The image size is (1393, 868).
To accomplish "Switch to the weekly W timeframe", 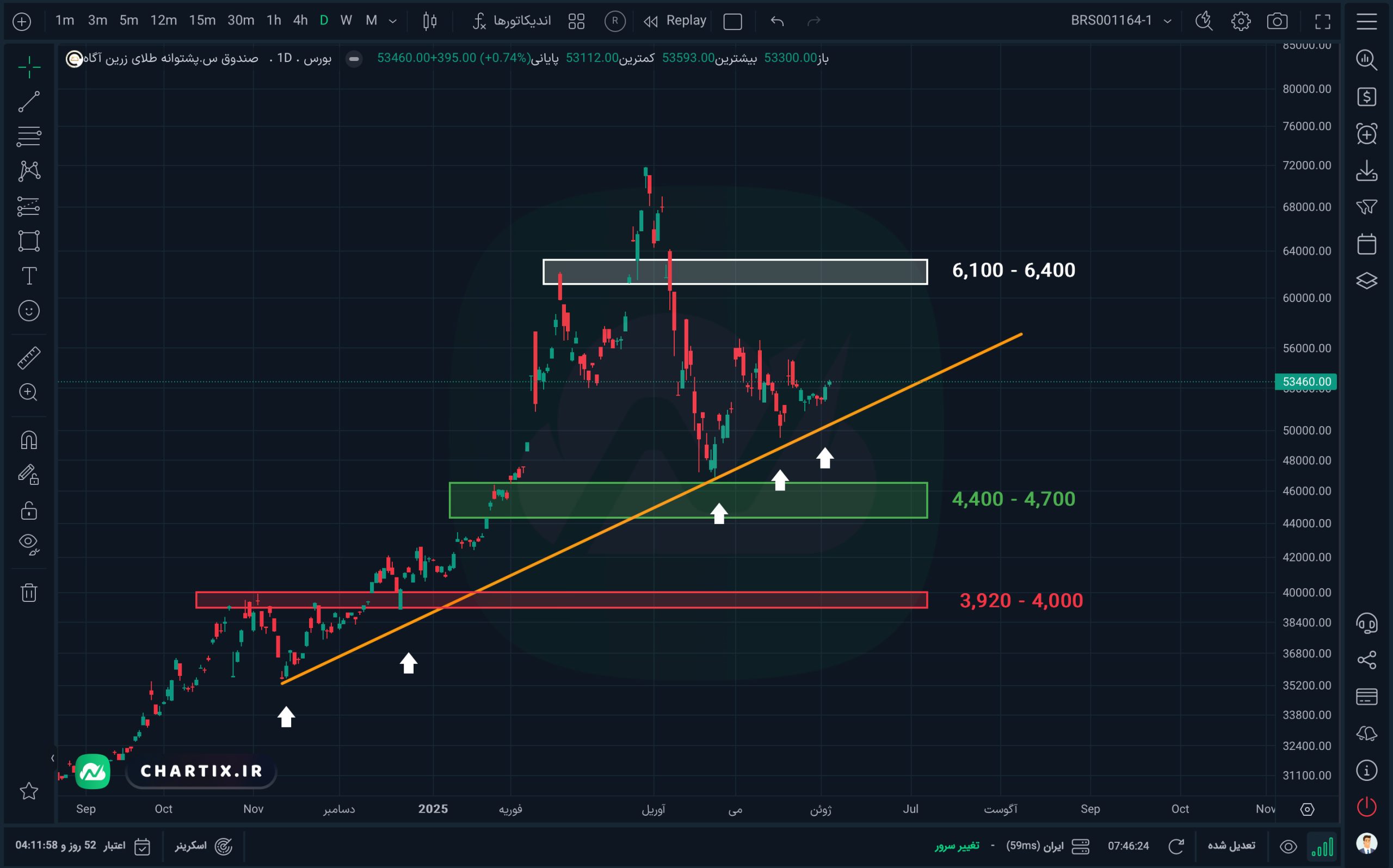I will pos(346,21).
